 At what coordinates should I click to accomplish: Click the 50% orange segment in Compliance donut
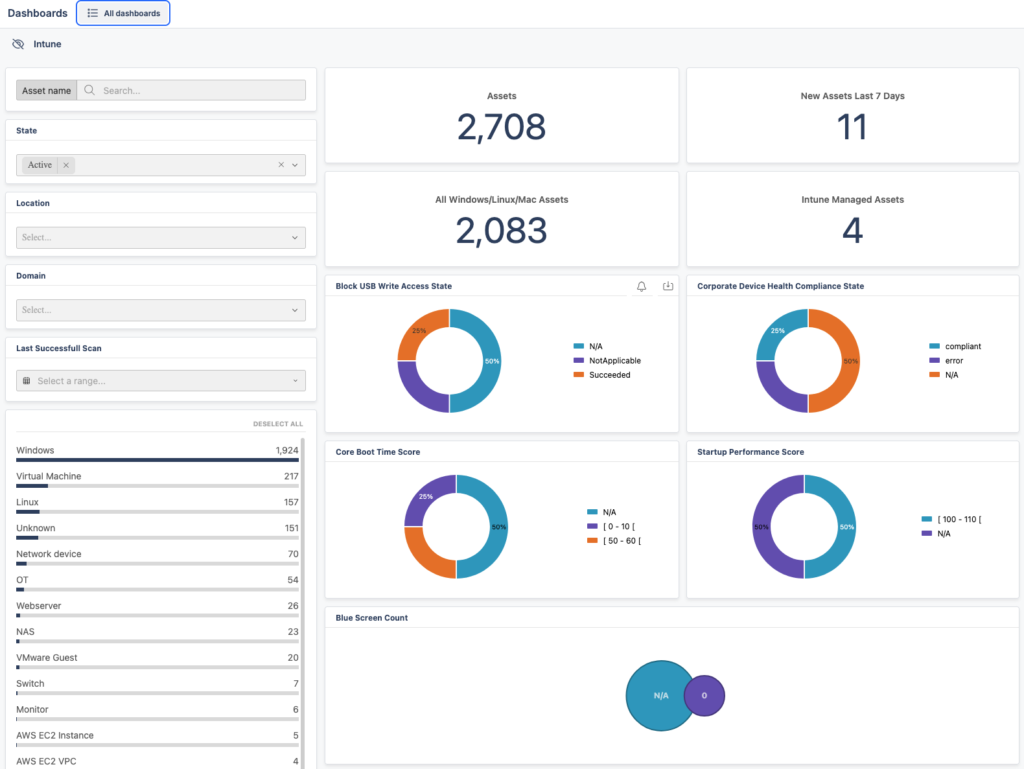[850, 361]
